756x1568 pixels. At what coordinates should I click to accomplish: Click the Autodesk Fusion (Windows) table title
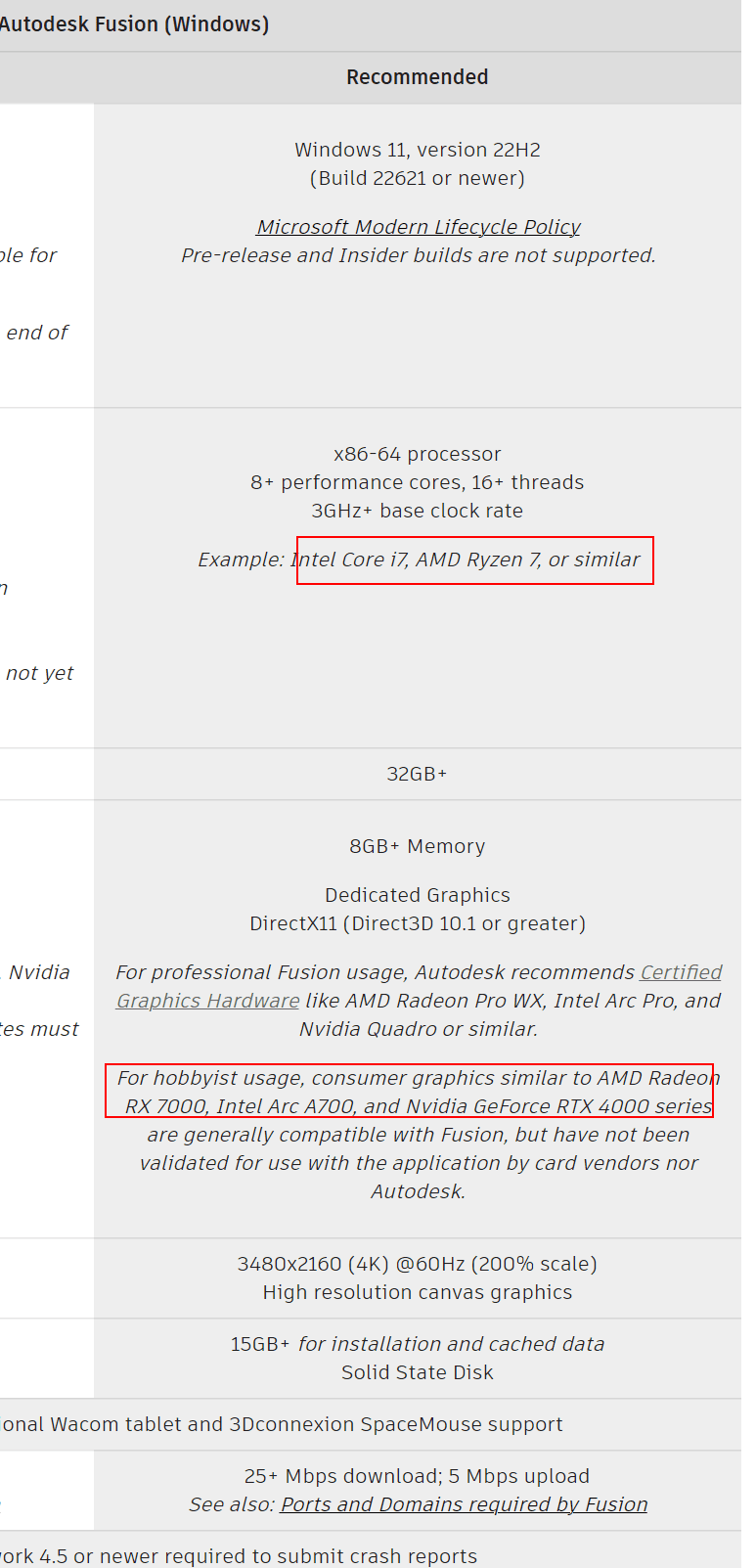tap(134, 24)
